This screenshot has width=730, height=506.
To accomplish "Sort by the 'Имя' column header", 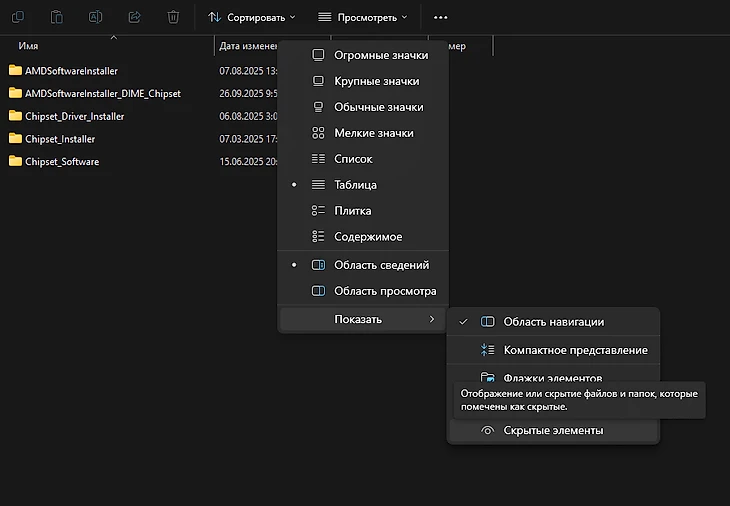I will 28,46.
